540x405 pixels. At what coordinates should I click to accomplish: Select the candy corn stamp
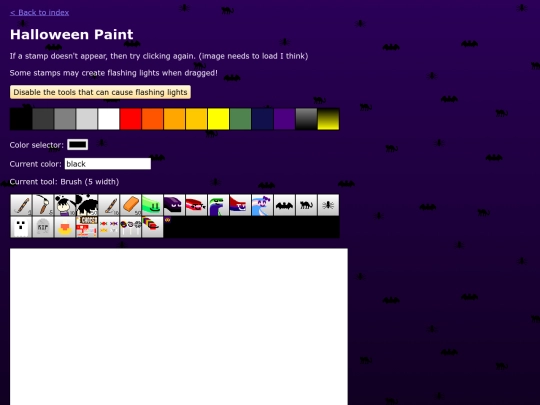(x=65, y=227)
